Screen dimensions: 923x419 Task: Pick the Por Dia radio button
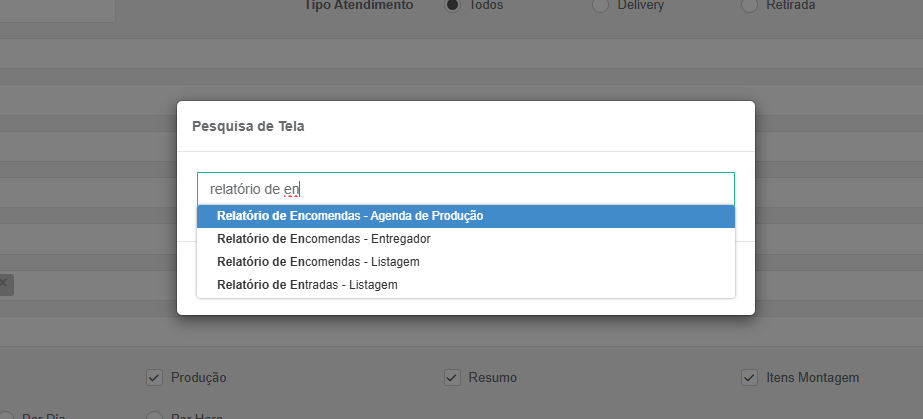pyautogui.click(x=6, y=417)
